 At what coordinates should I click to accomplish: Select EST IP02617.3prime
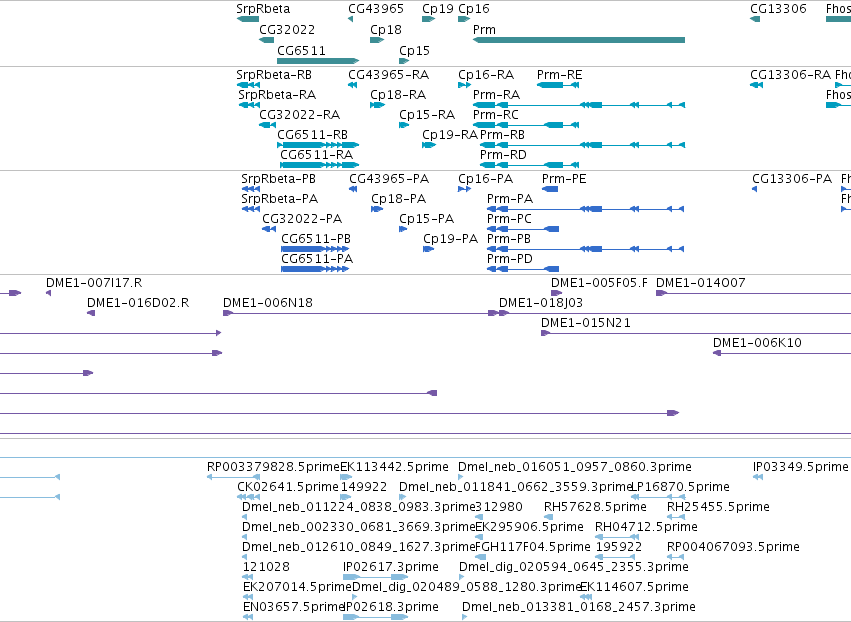tap(391, 567)
